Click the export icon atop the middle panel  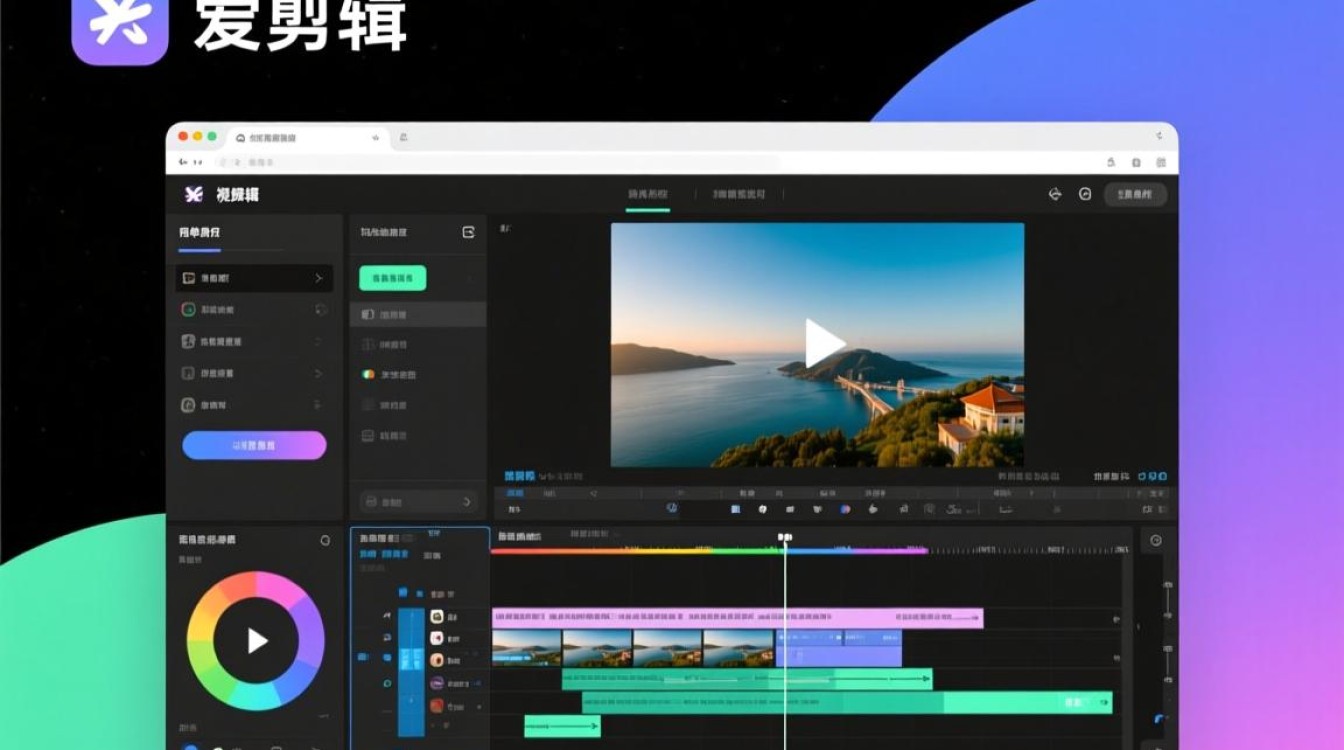coord(468,232)
